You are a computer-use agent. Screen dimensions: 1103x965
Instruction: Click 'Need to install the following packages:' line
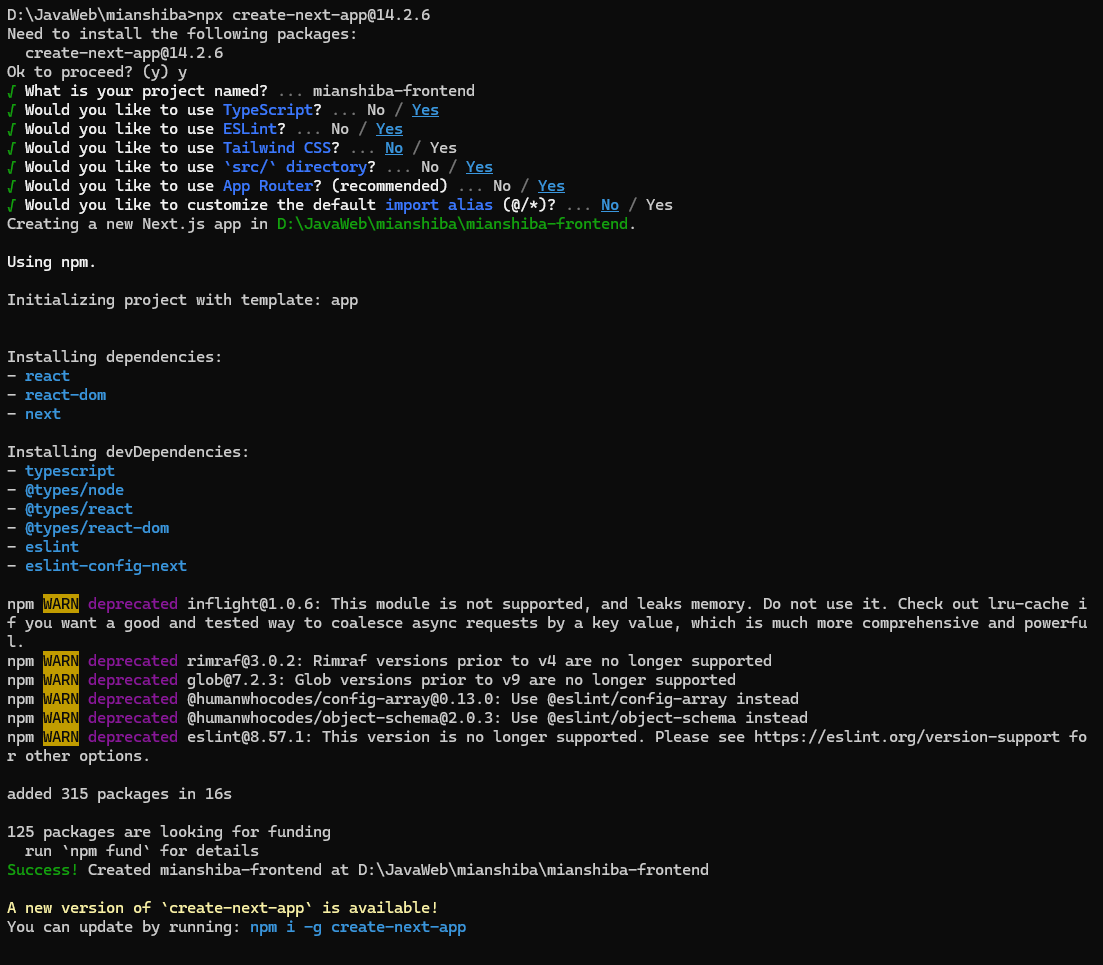182,34
